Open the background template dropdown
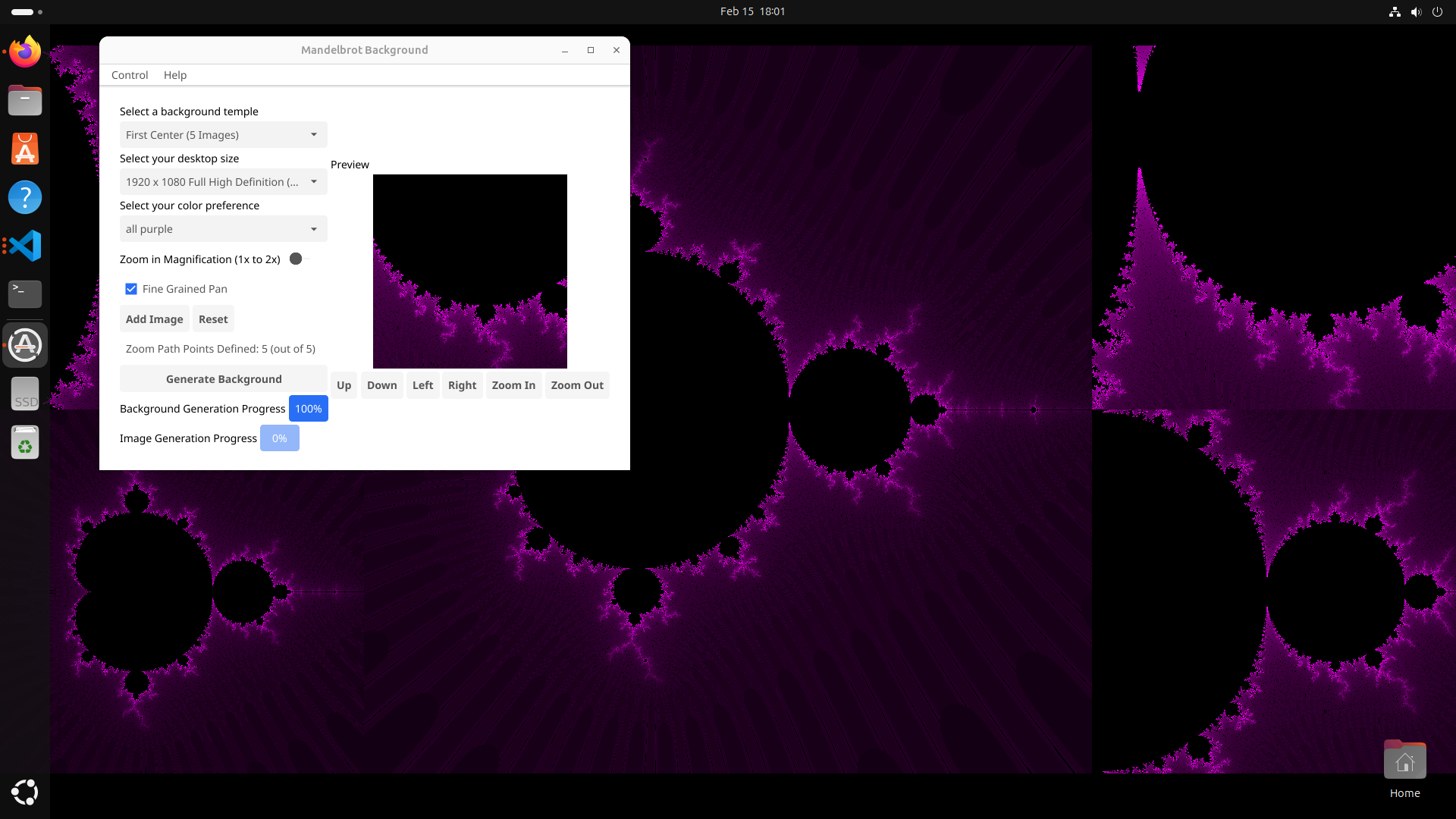 224,135
